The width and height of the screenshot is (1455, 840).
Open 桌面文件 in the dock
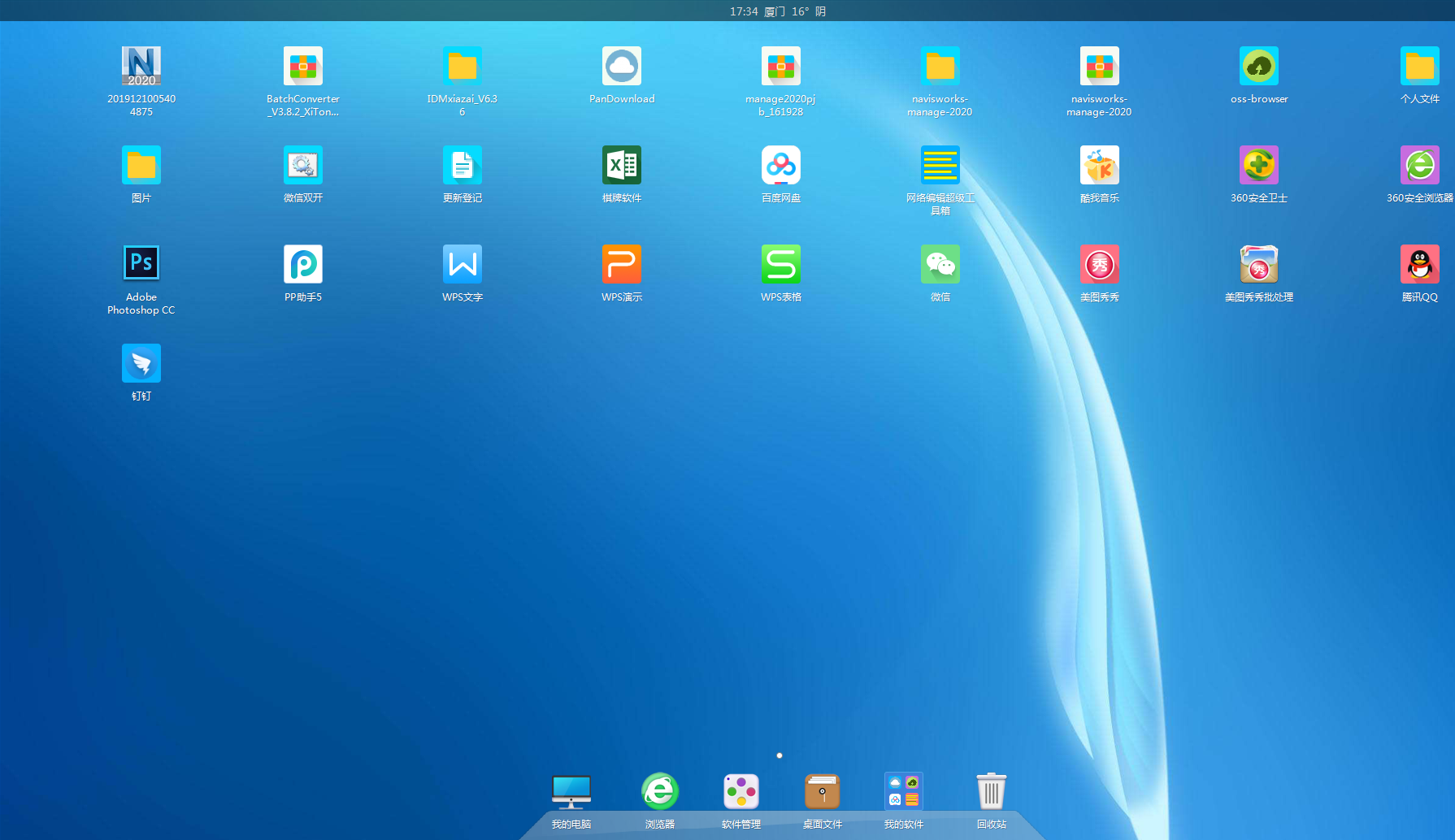(x=823, y=791)
